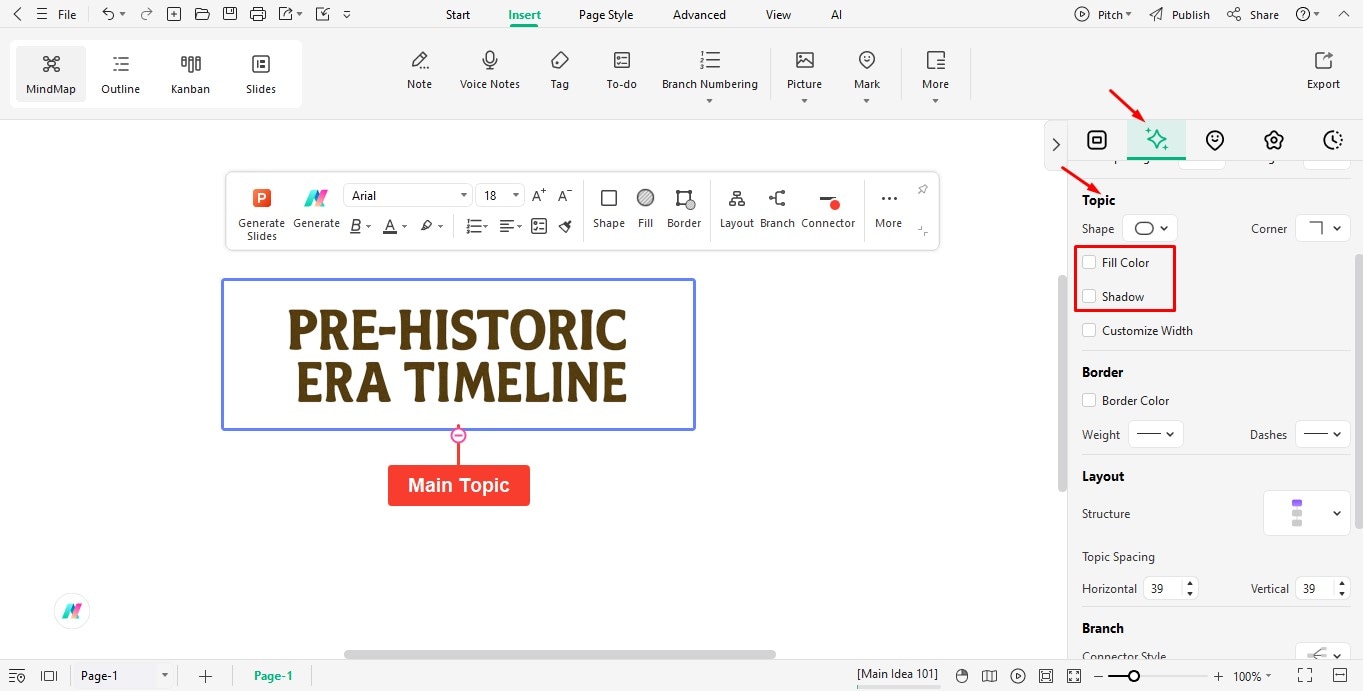The image size is (1363, 691).
Task: Click the Publish button
Action: (1180, 14)
